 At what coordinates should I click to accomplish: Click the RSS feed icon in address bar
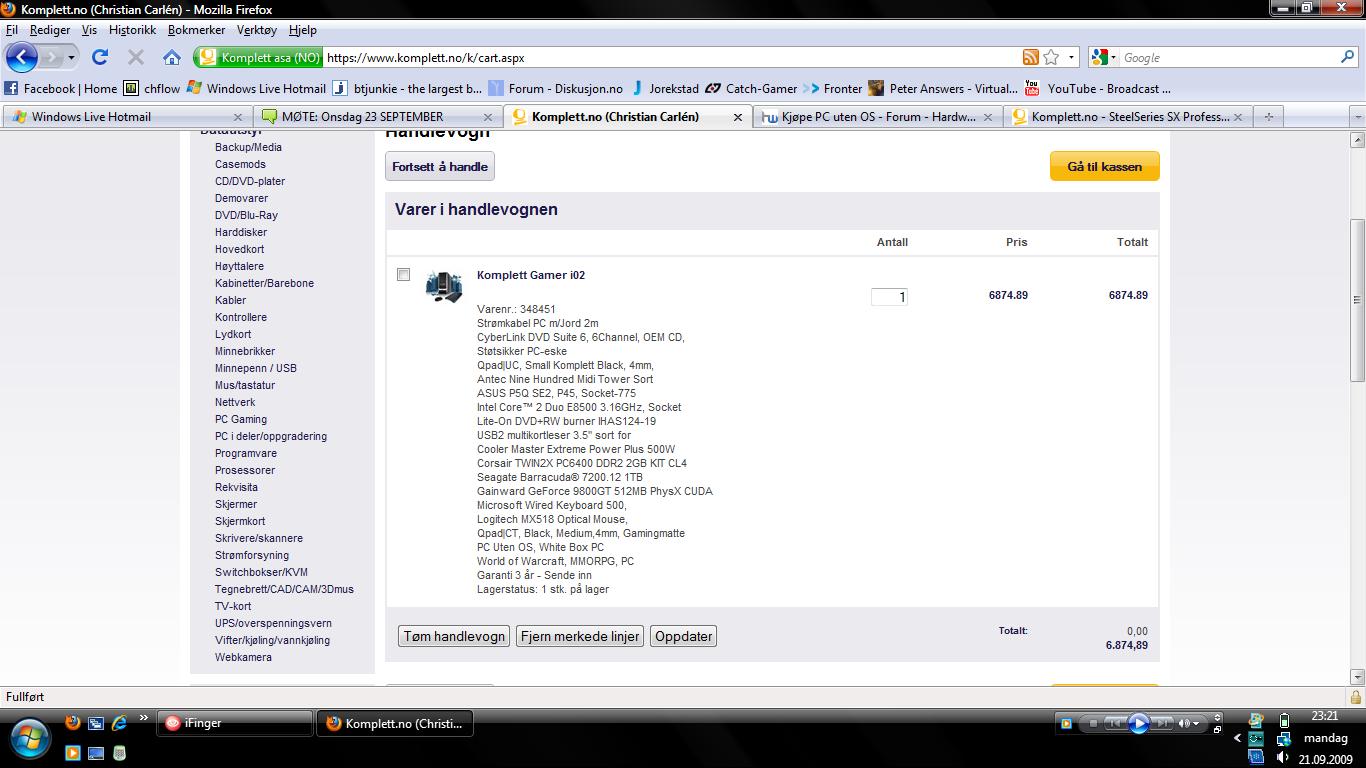[1030, 57]
